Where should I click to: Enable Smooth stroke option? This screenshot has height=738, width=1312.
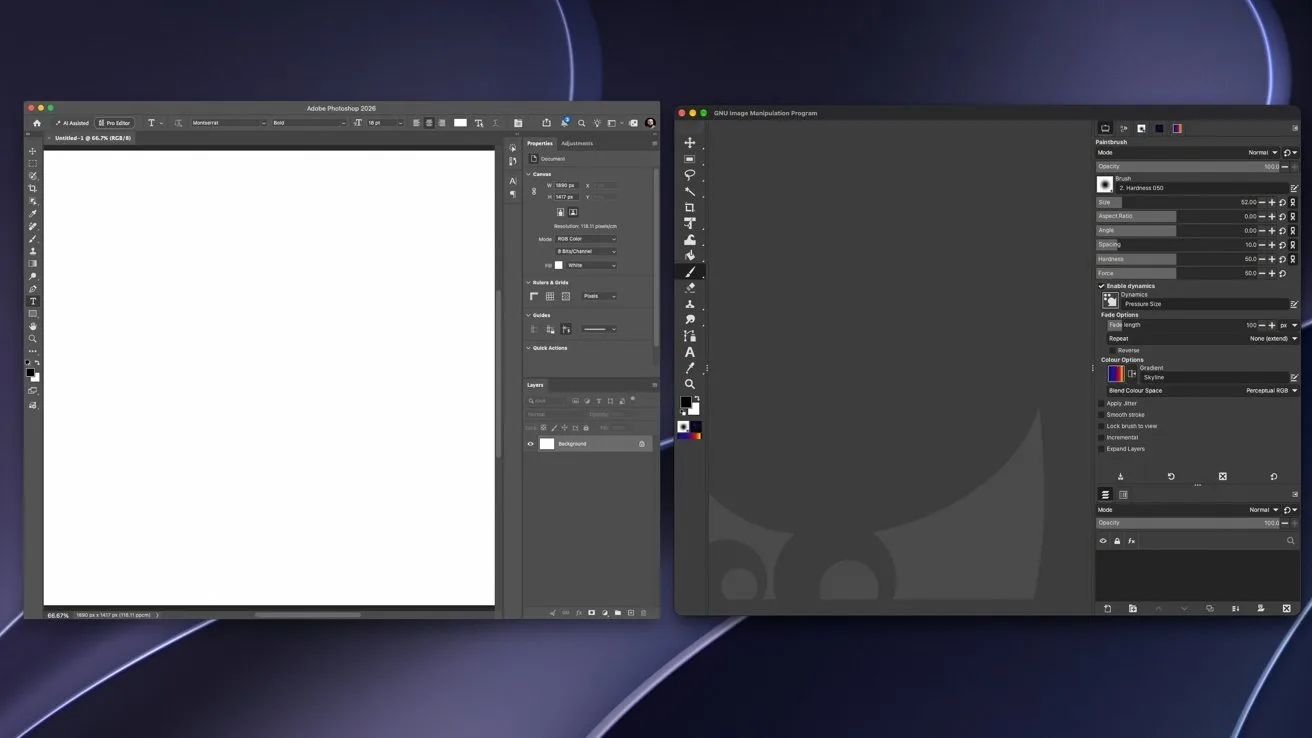click(x=1102, y=415)
